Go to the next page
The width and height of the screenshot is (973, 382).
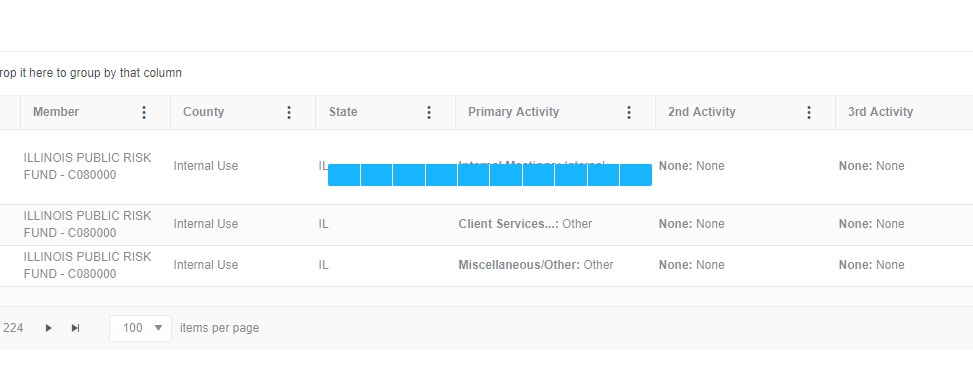point(48,328)
